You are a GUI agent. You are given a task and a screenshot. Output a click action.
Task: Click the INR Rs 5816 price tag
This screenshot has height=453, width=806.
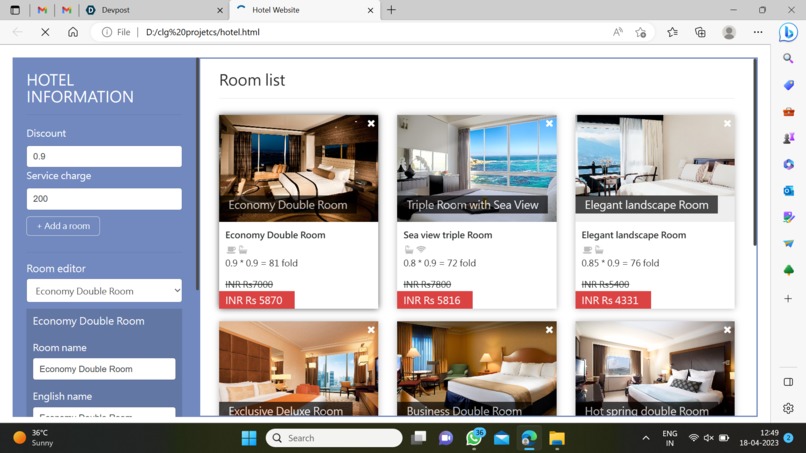click(x=434, y=300)
